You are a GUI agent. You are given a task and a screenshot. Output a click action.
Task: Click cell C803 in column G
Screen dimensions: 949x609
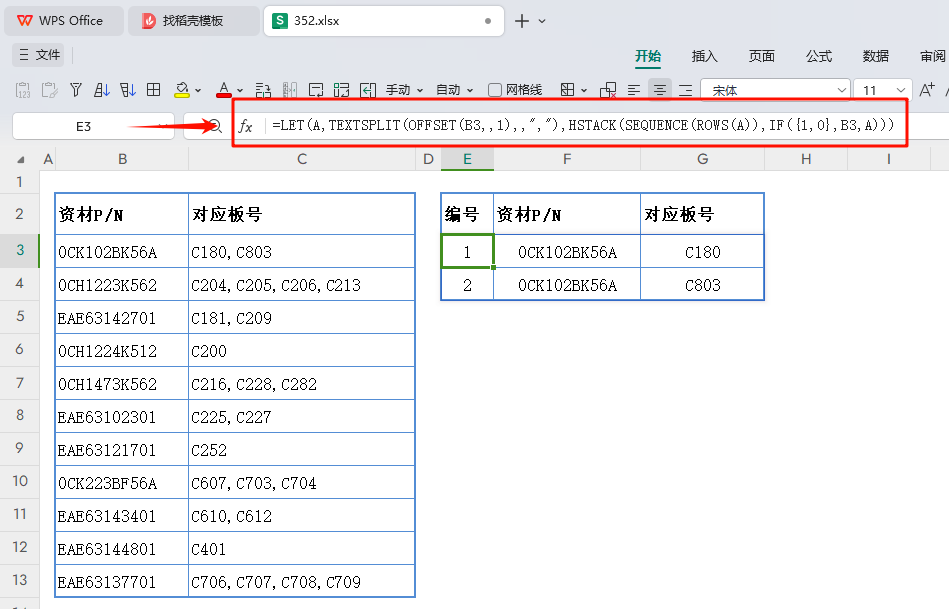(x=702, y=285)
